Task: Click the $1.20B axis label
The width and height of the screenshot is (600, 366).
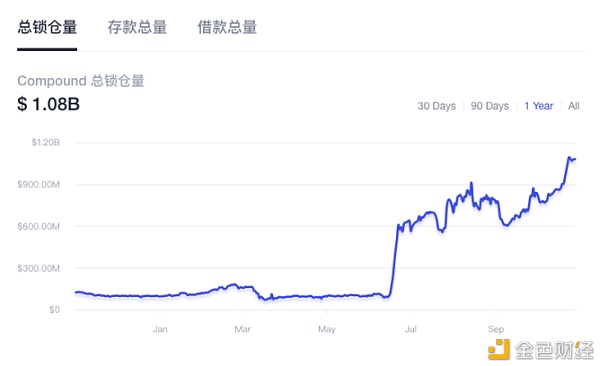Action: (46, 142)
